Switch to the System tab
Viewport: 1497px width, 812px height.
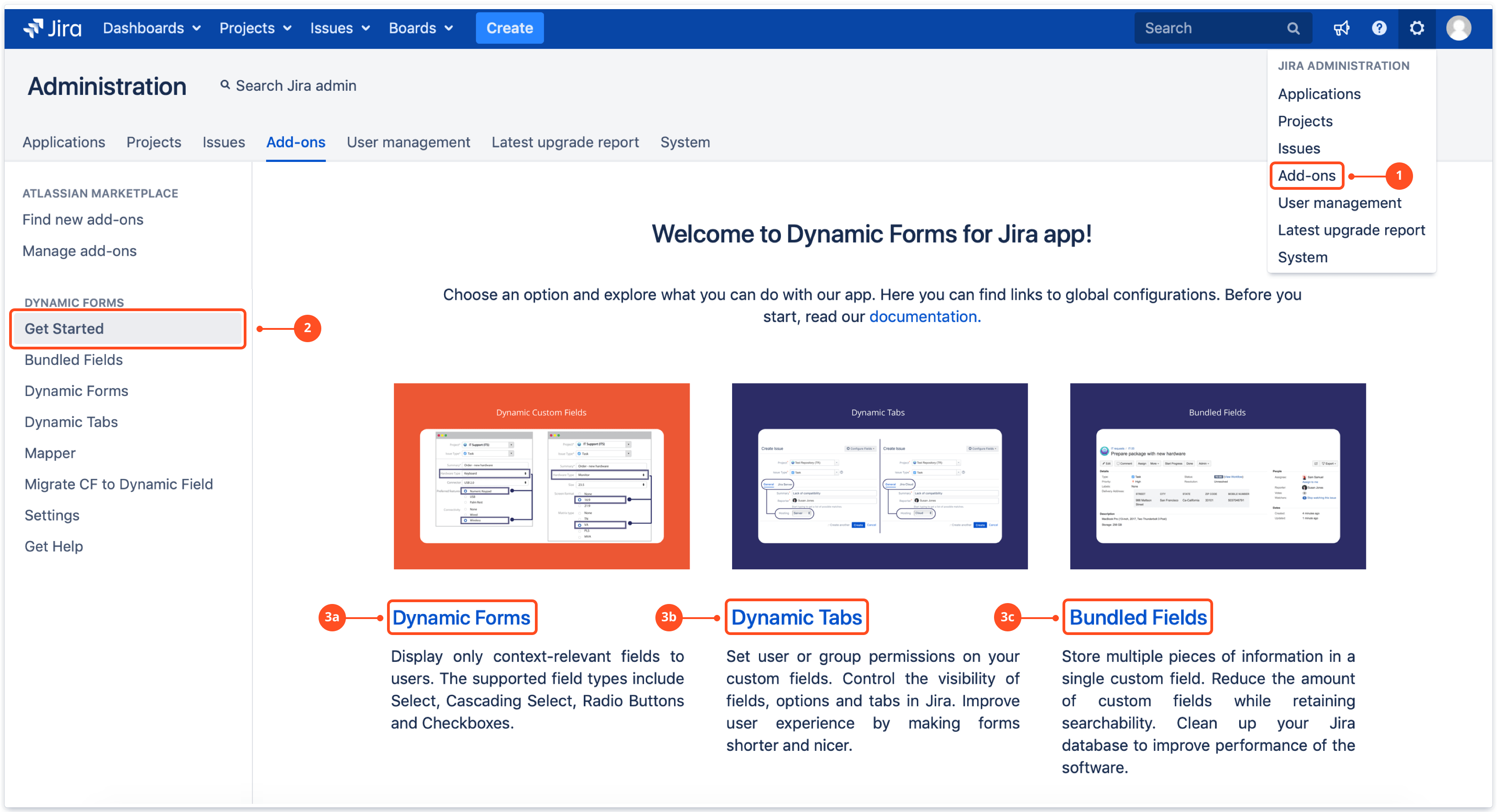[685, 142]
